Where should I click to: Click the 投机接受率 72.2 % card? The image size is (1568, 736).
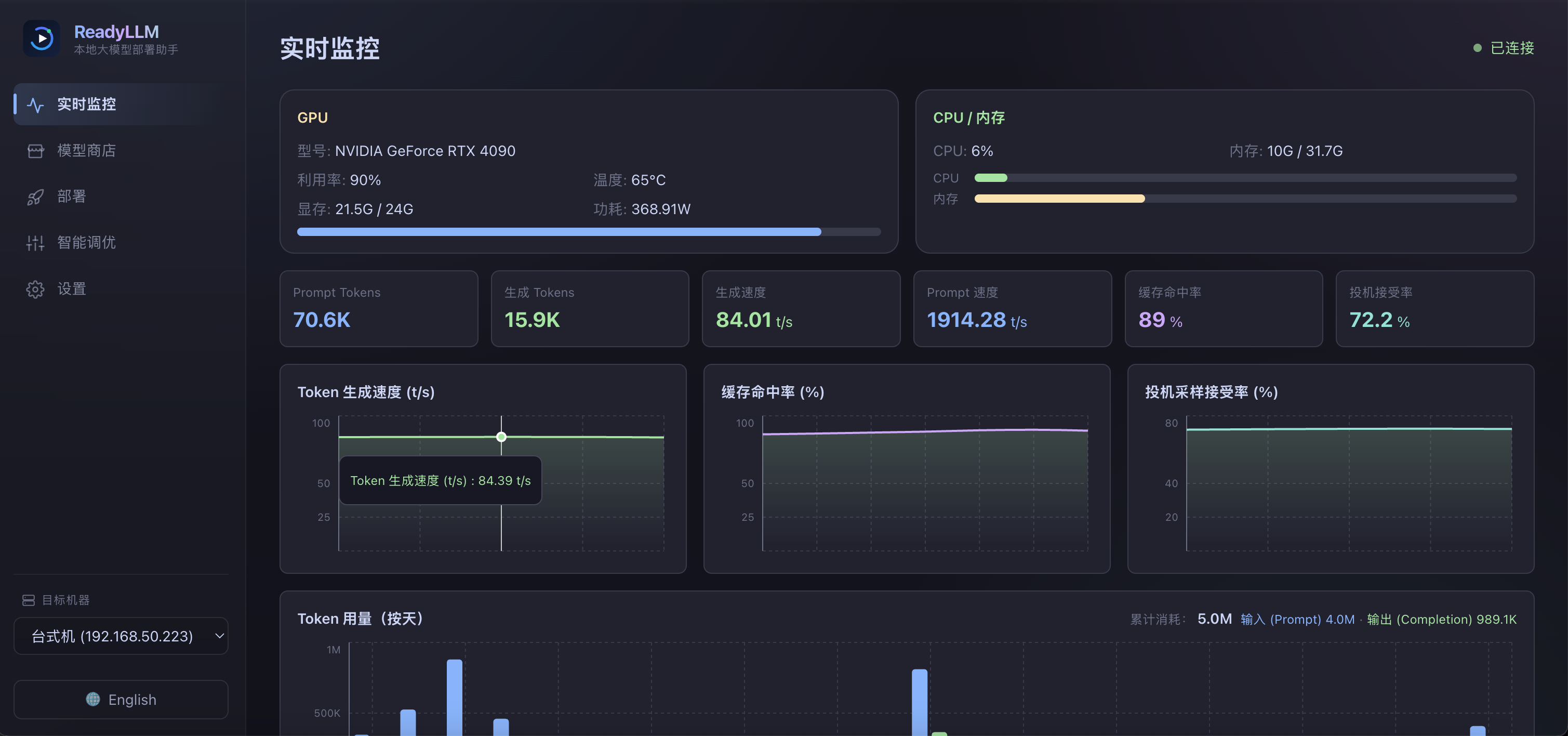(1434, 309)
